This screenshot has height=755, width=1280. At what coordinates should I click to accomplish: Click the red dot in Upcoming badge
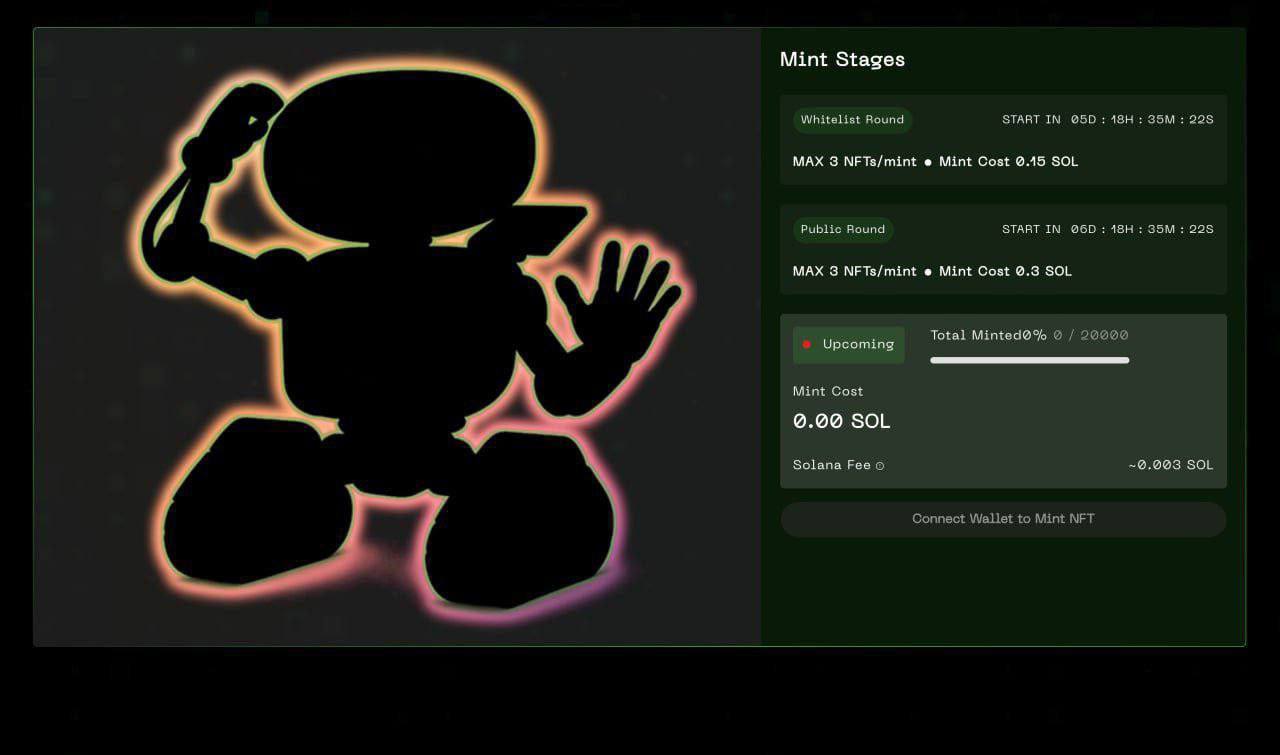(x=807, y=345)
